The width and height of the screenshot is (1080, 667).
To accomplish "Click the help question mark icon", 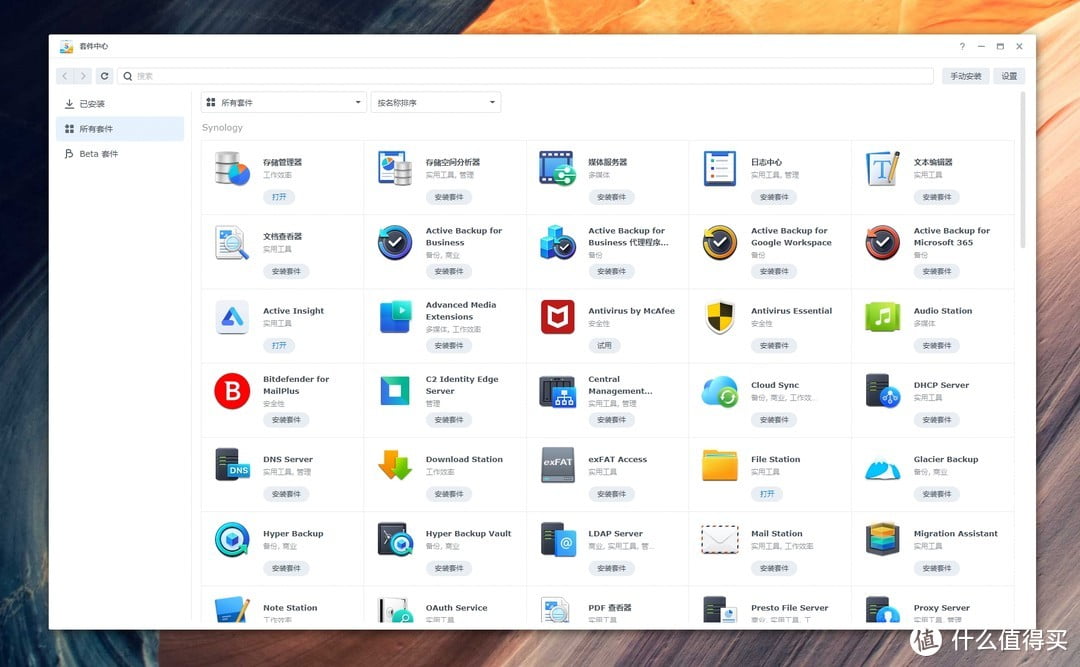I will tap(962, 47).
